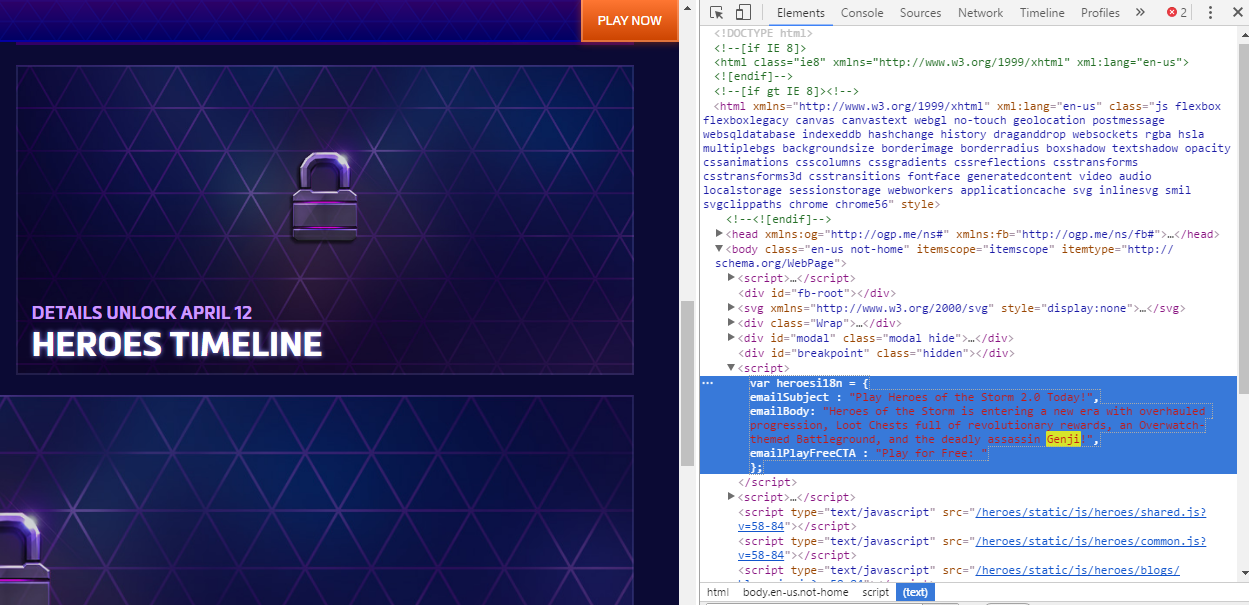Select script in the breadcrumb bar
The height and width of the screenshot is (605, 1249).
[x=876, y=592]
